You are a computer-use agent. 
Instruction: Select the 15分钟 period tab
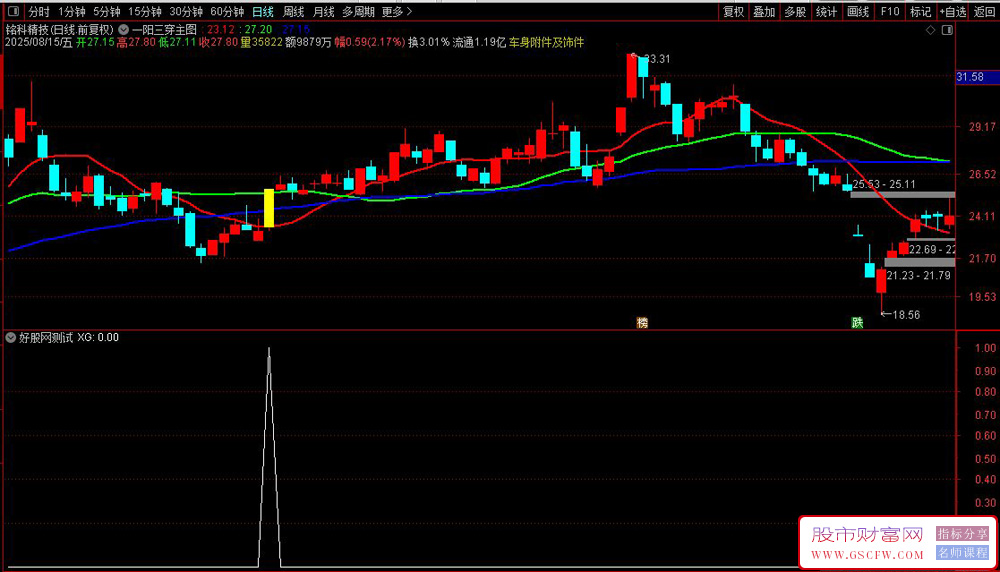coord(145,11)
